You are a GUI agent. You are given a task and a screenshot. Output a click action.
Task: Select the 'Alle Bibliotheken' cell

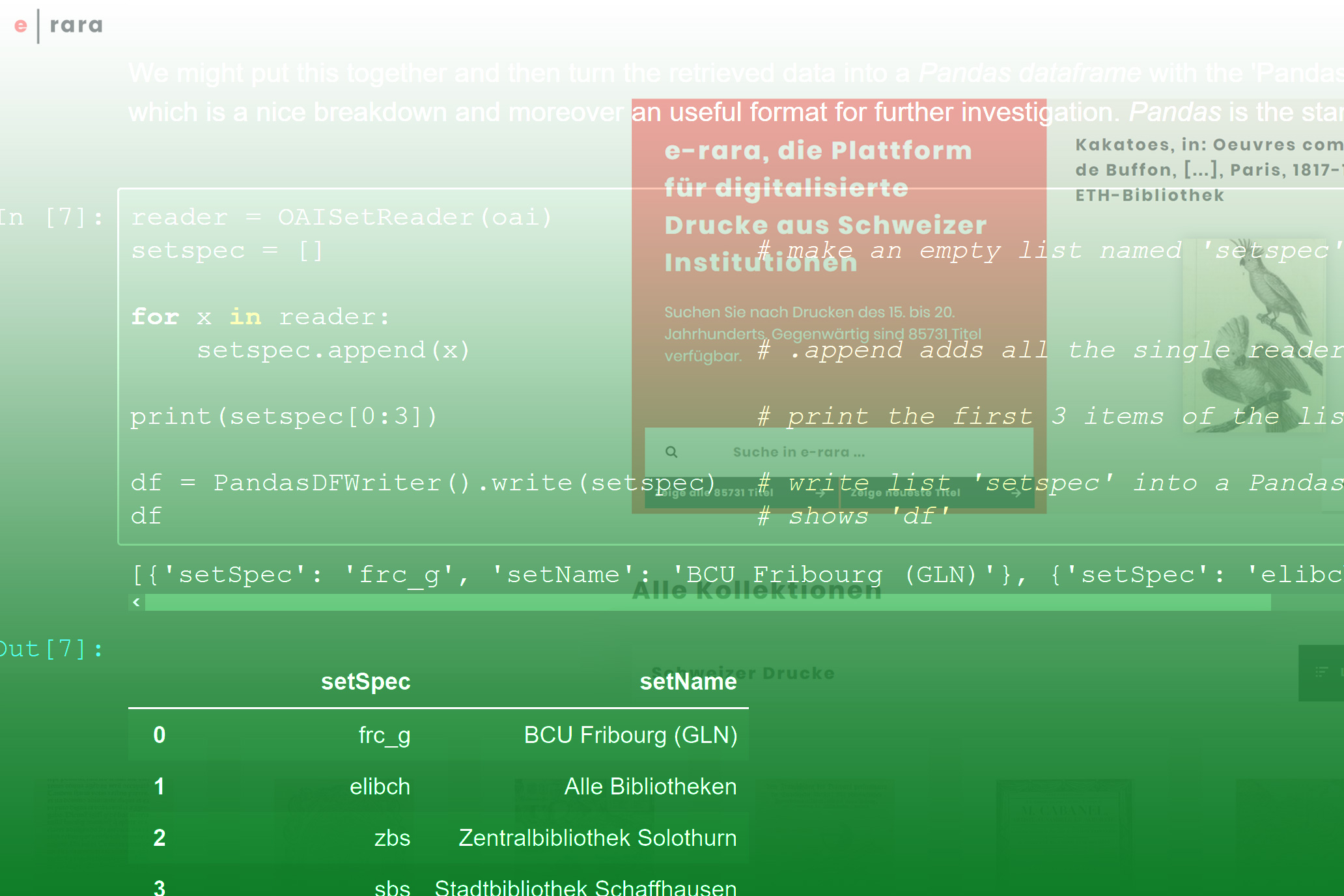click(x=651, y=787)
